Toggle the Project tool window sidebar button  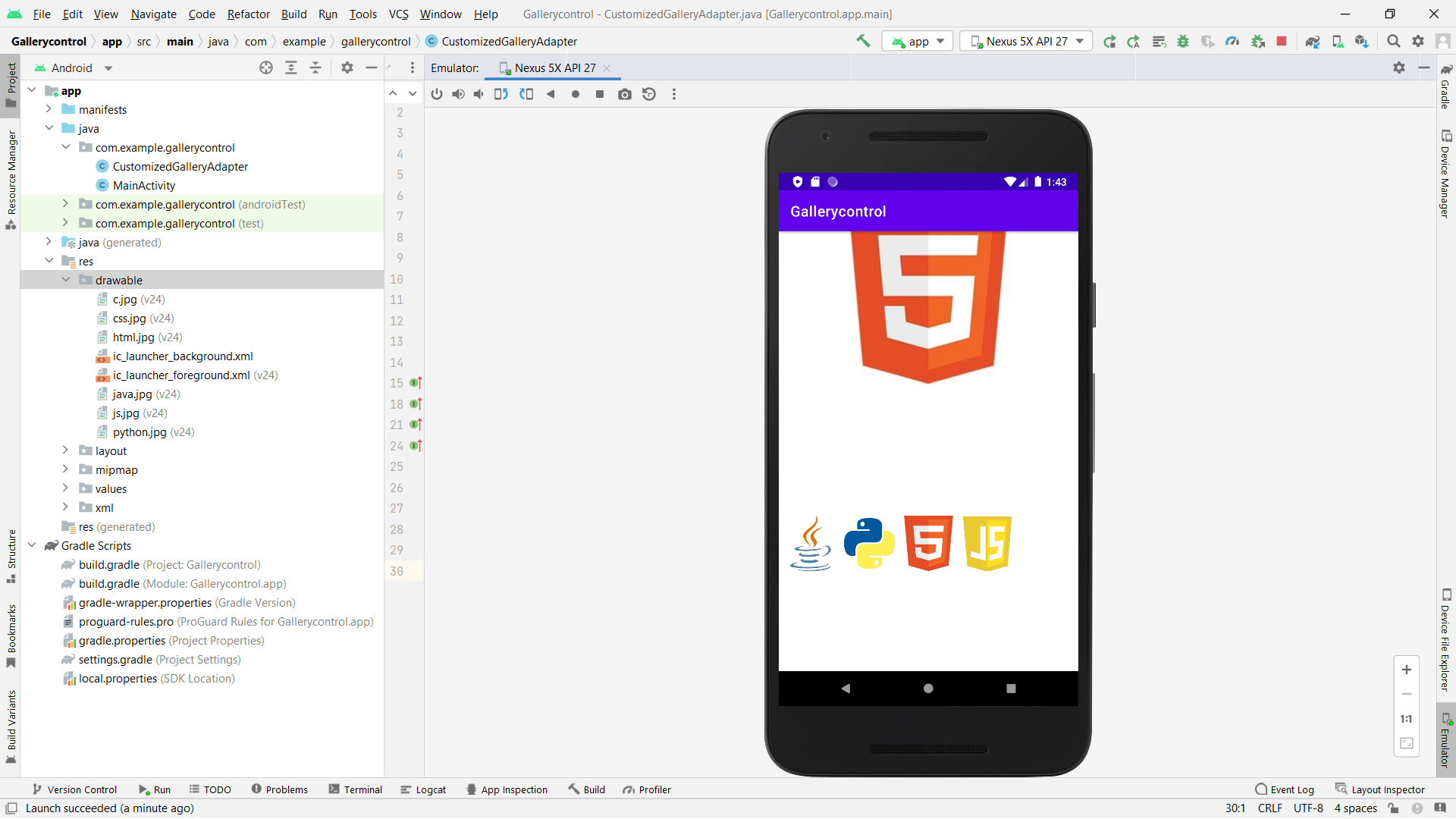coord(11,85)
